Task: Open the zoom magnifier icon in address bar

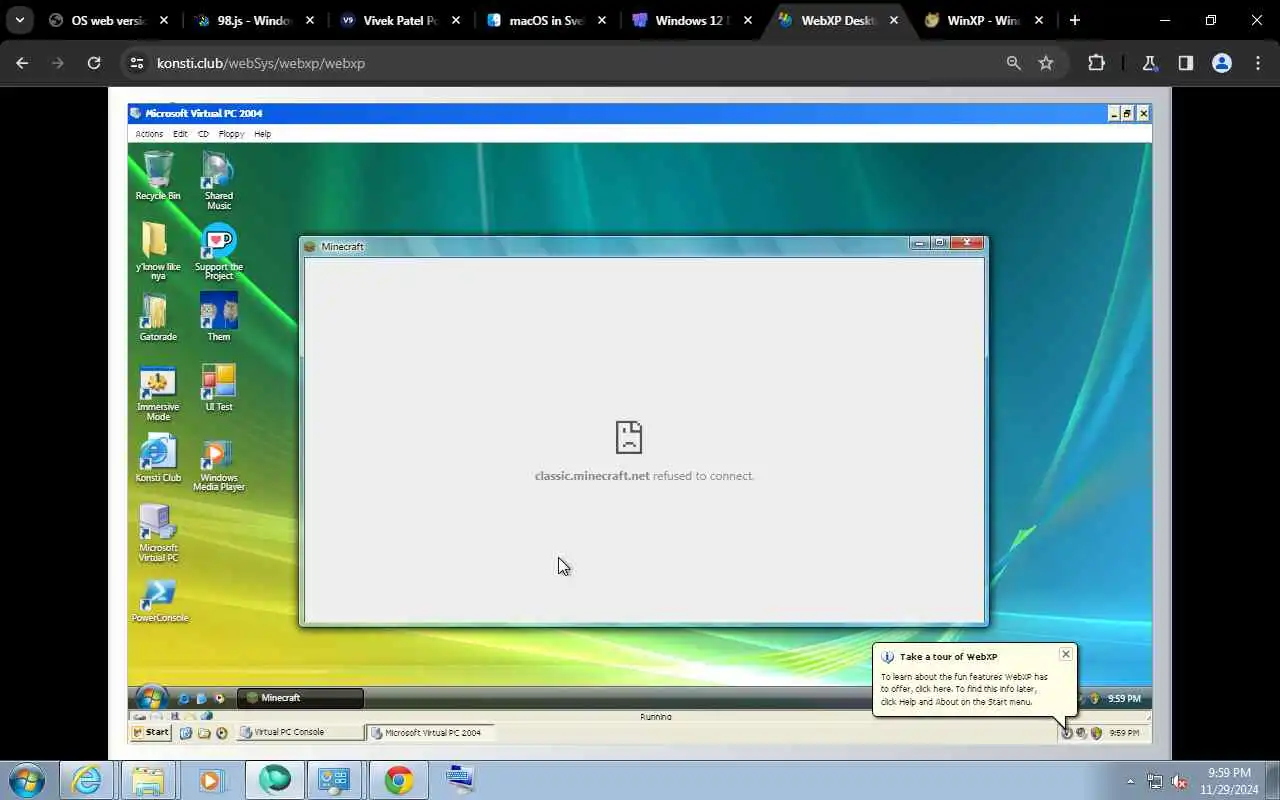Action: click(x=1014, y=63)
